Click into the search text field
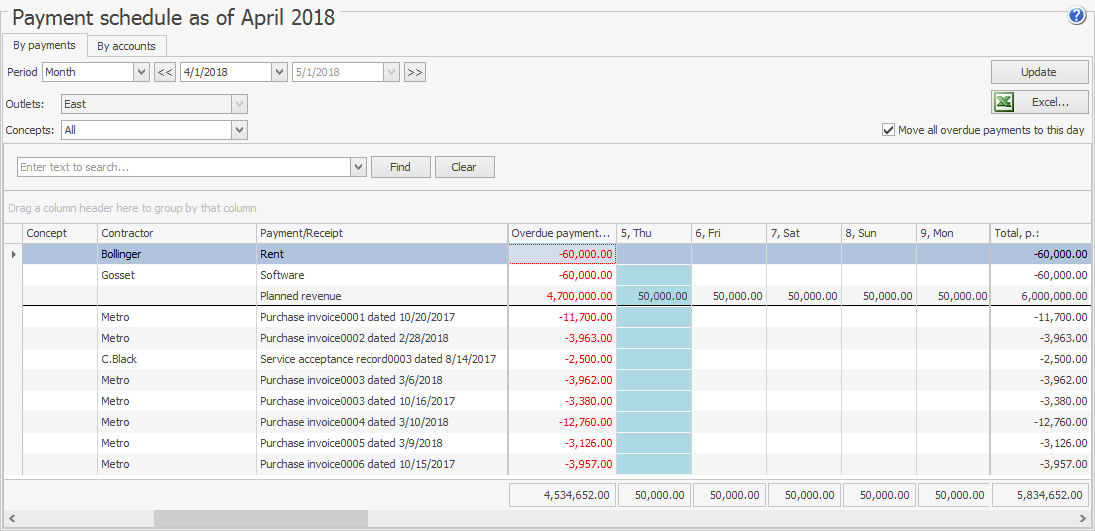Image resolution: width=1095 pixels, height=531 pixels. click(x=184, y=167)
